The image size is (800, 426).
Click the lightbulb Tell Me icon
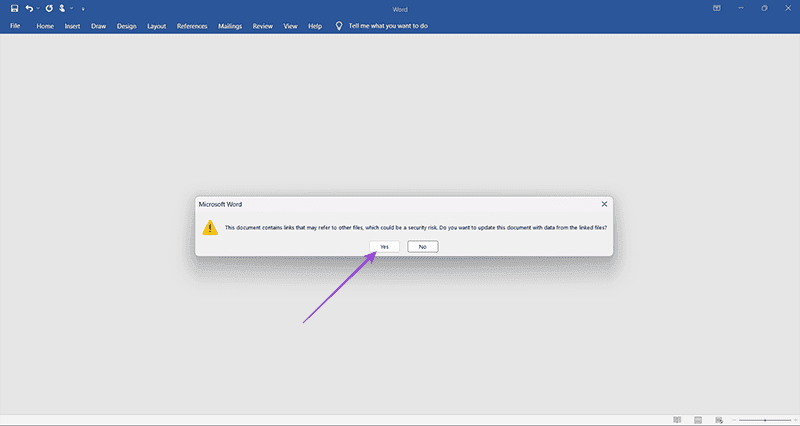coord(339,25)
